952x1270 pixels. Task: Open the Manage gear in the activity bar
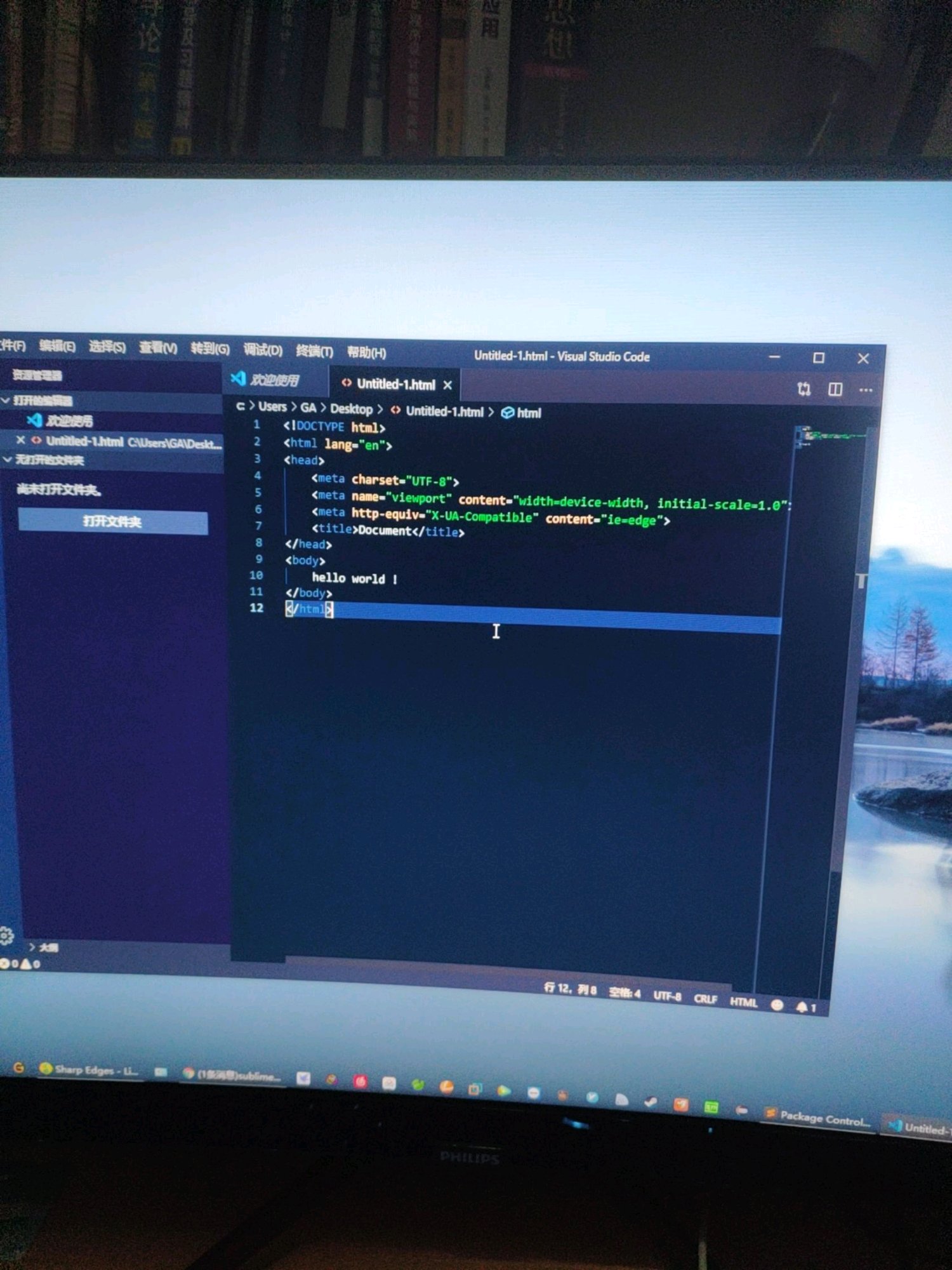click(6, 935)
